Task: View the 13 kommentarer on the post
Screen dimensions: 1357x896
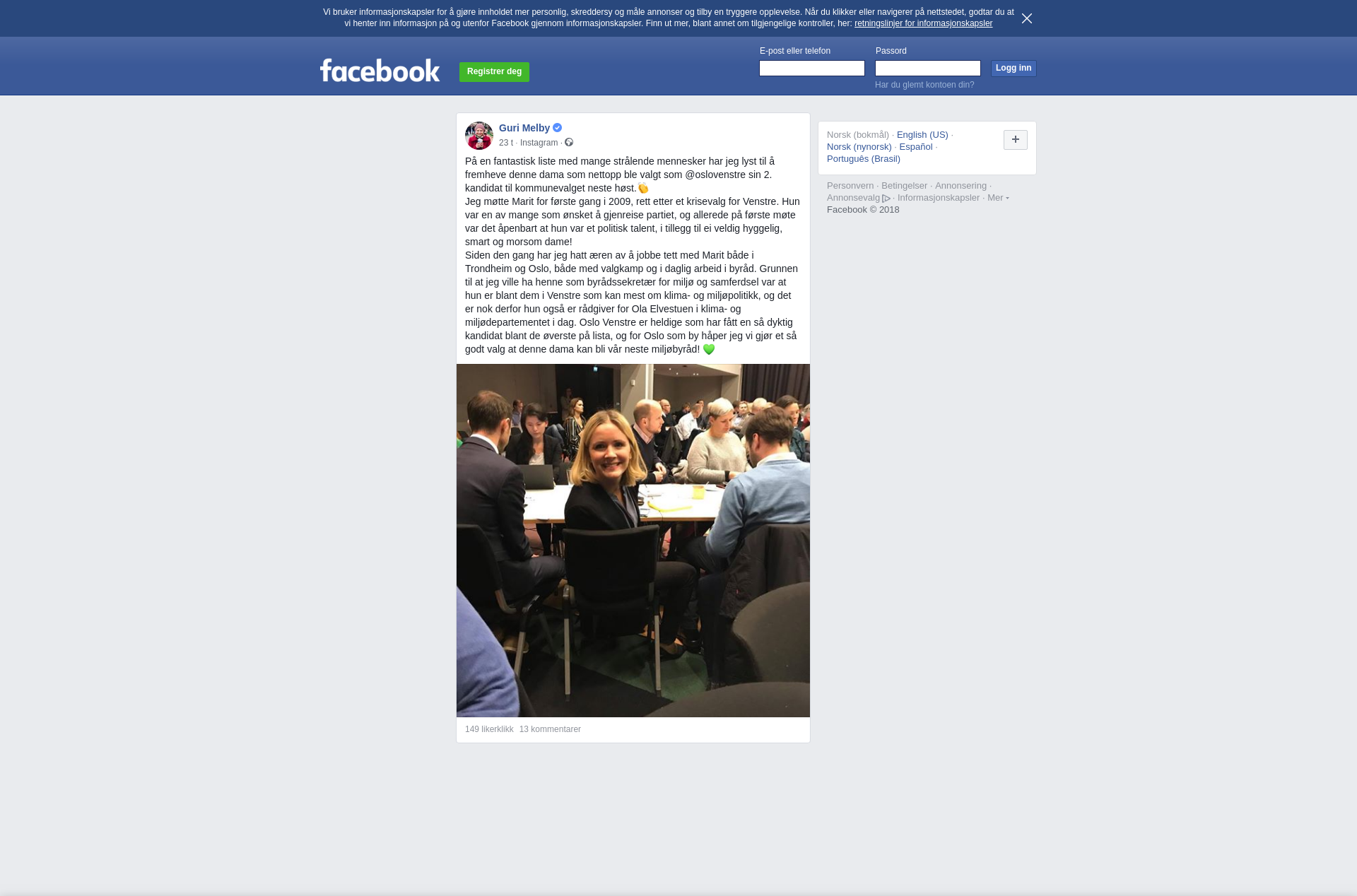Action: pyautogui.click(x=550, y=729)
